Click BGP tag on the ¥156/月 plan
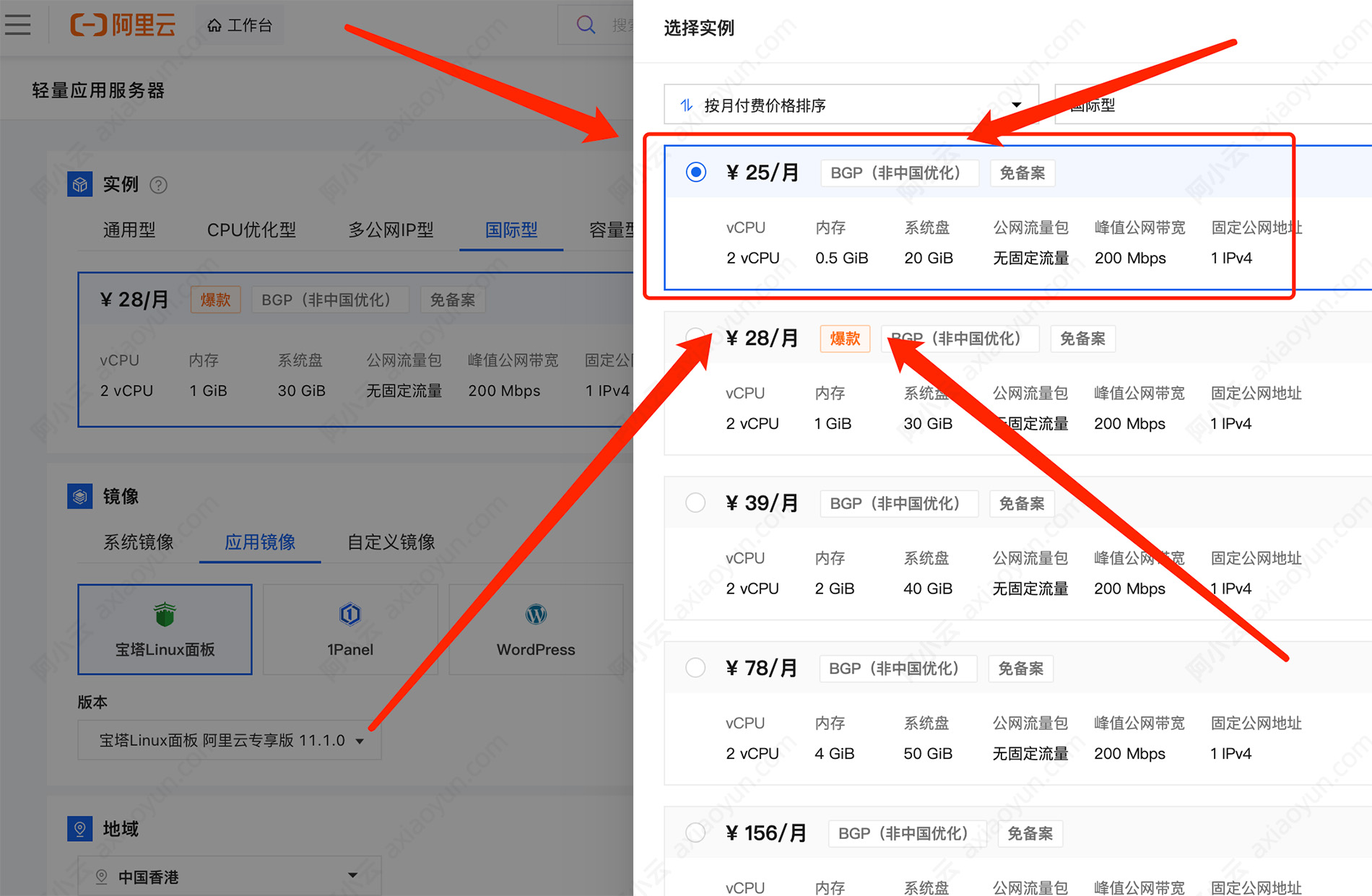 [907, 834]
